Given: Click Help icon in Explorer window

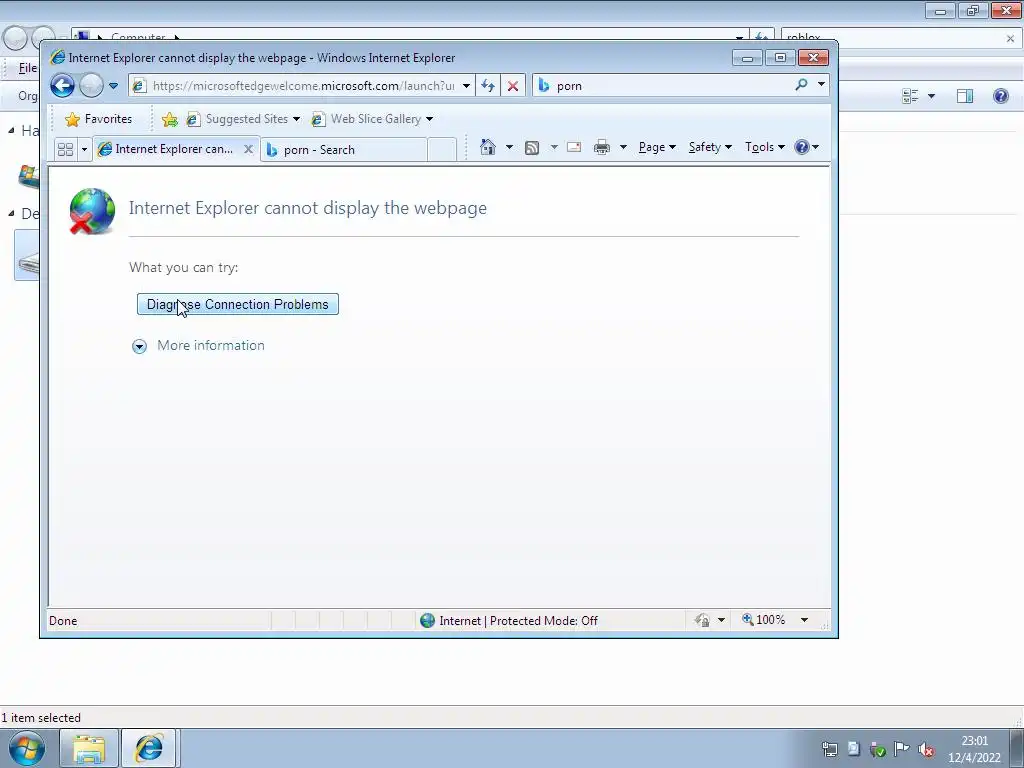Looking at the screenshot, I should [x=1000, y=96].
